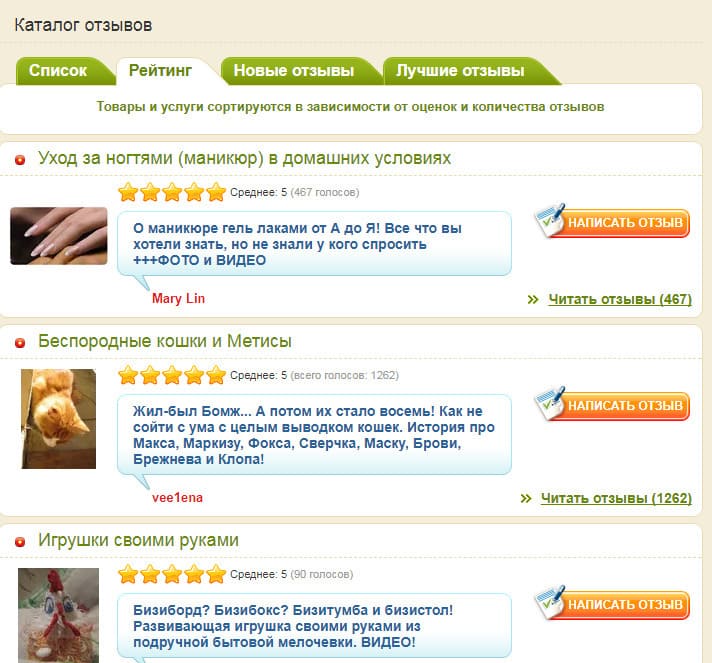The width and height of the screenshot is (712, 663).
Task: Open the Новые отзывы tab
Action: [293, 71]
